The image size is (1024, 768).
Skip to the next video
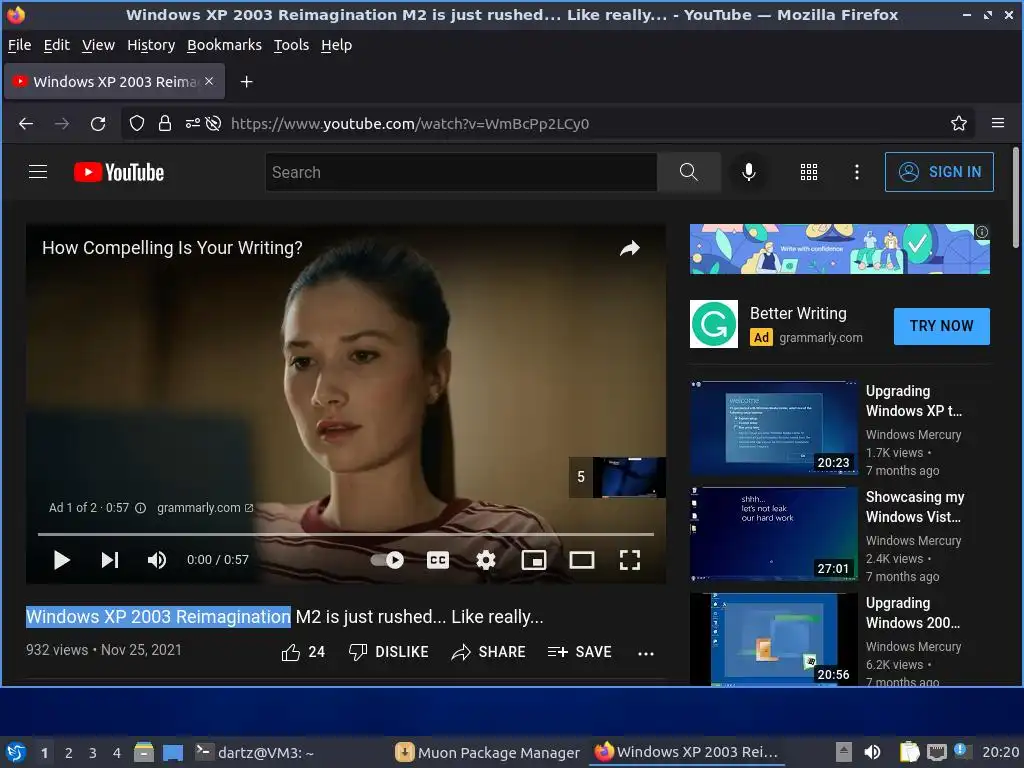(x=110, y=560)
